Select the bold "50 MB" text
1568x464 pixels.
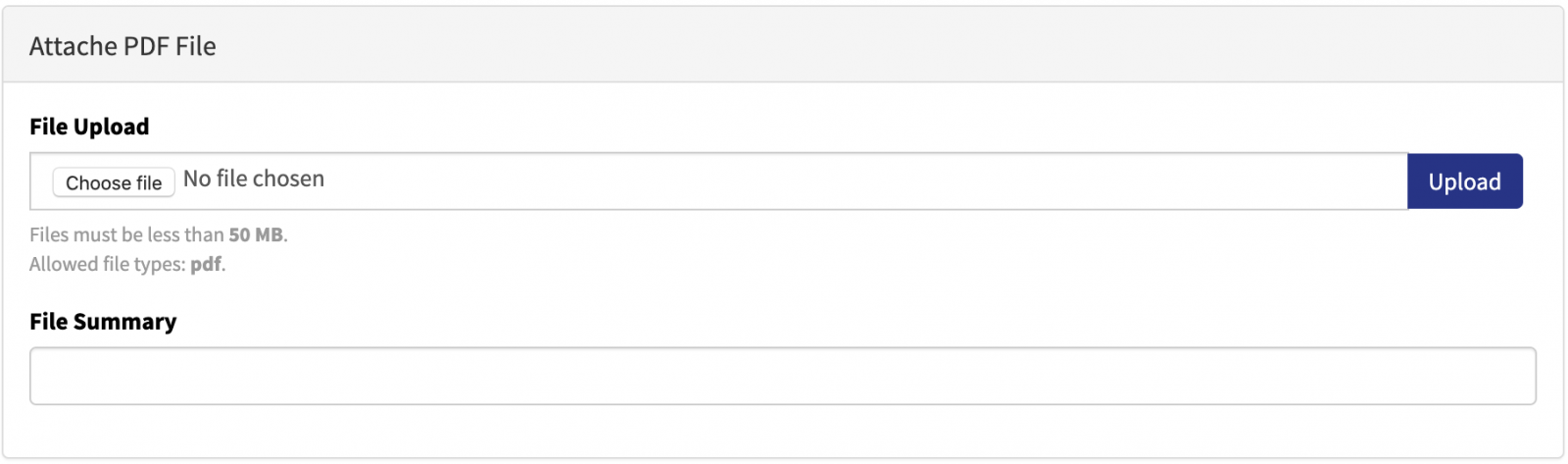256,234
